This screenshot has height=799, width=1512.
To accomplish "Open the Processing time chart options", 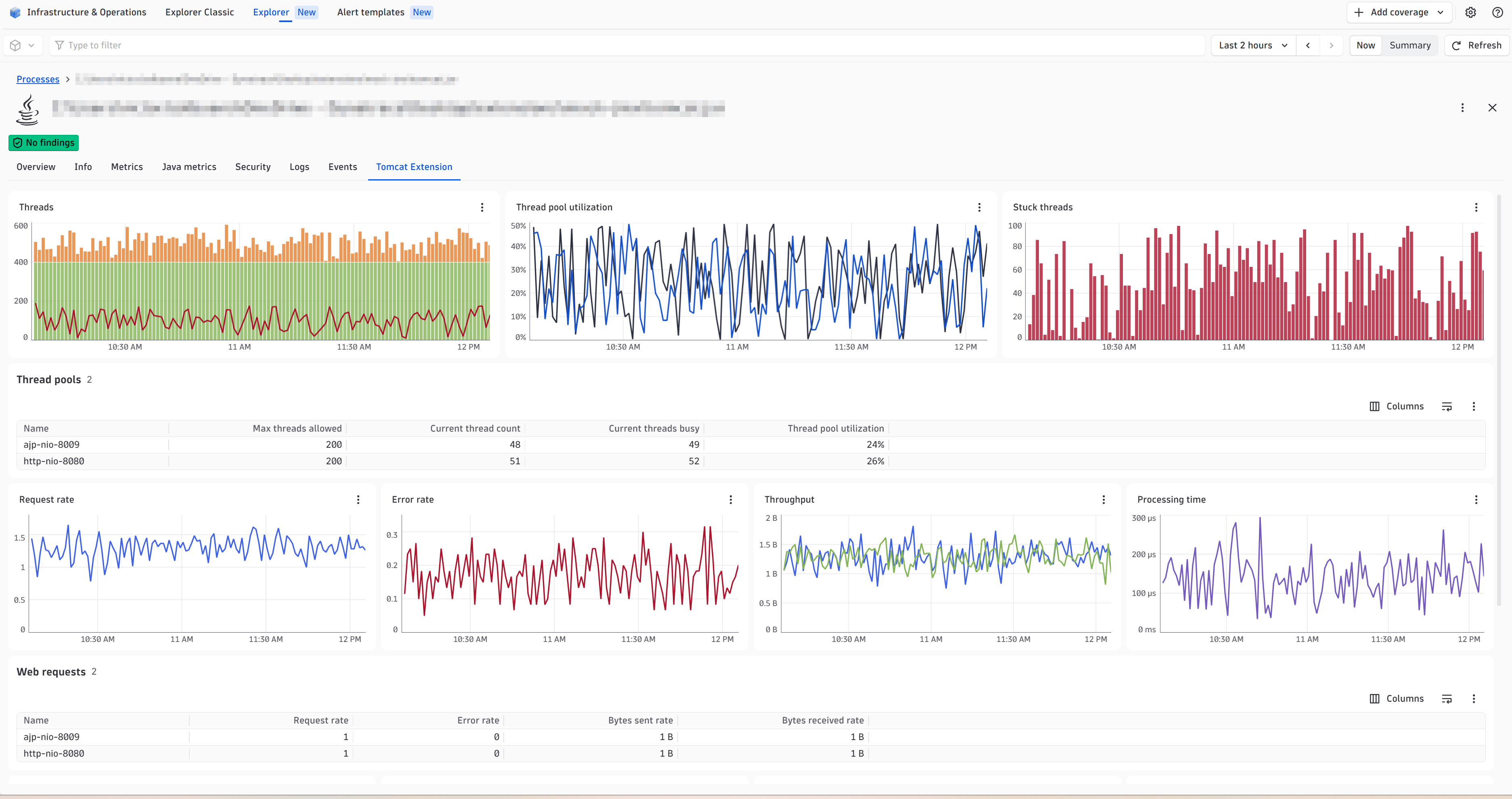I will 1476,499.
